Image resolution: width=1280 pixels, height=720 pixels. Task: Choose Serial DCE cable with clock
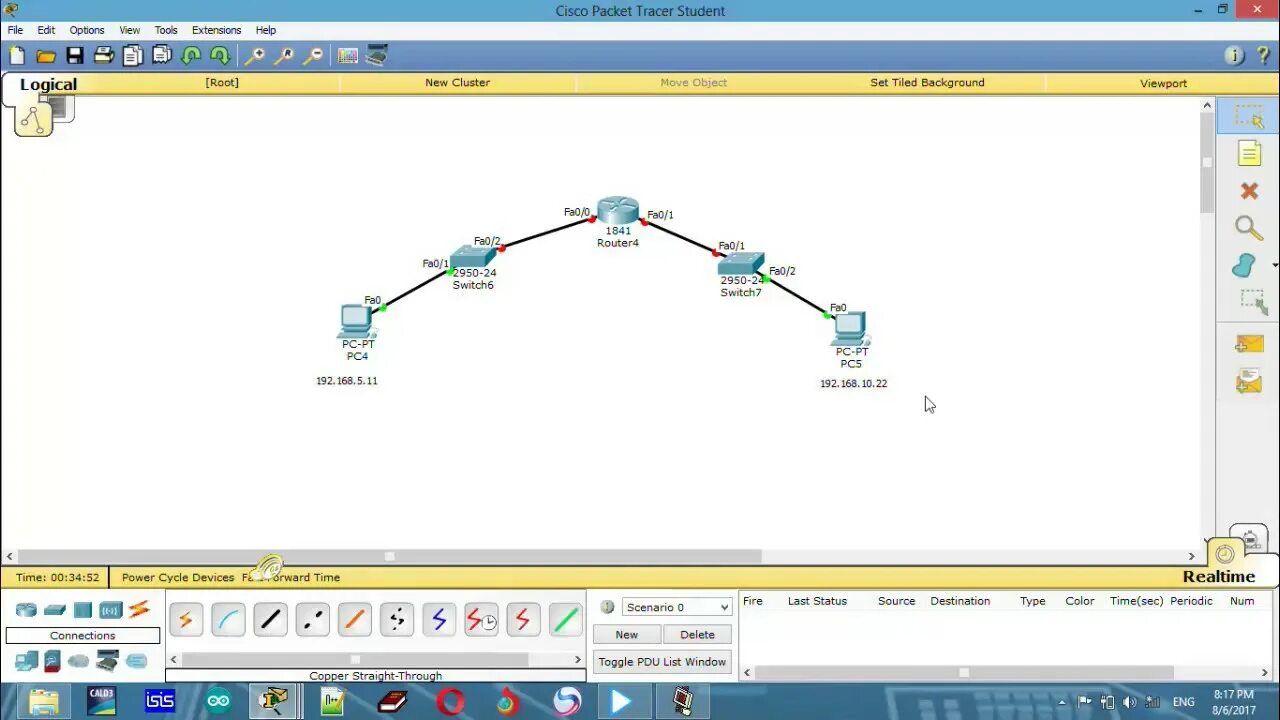[x=481, y=620]
